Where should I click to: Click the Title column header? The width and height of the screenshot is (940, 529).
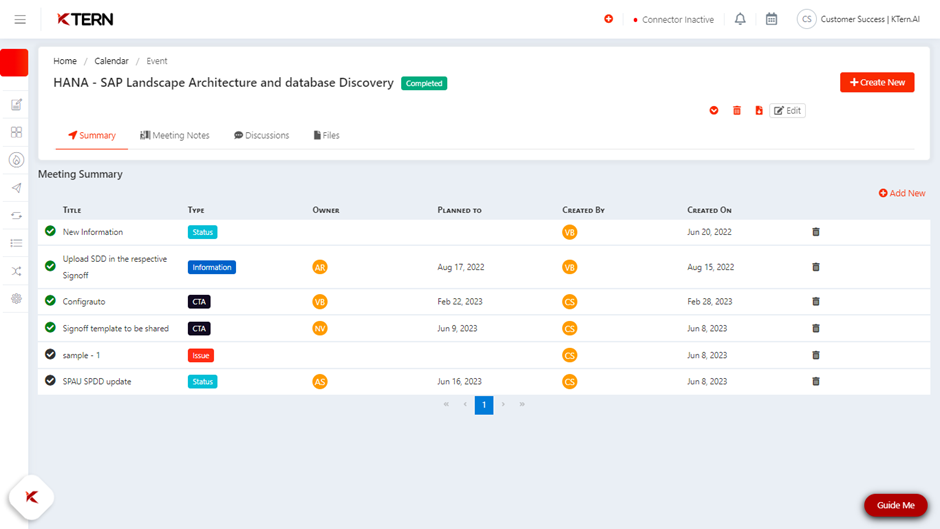point(72,210)
